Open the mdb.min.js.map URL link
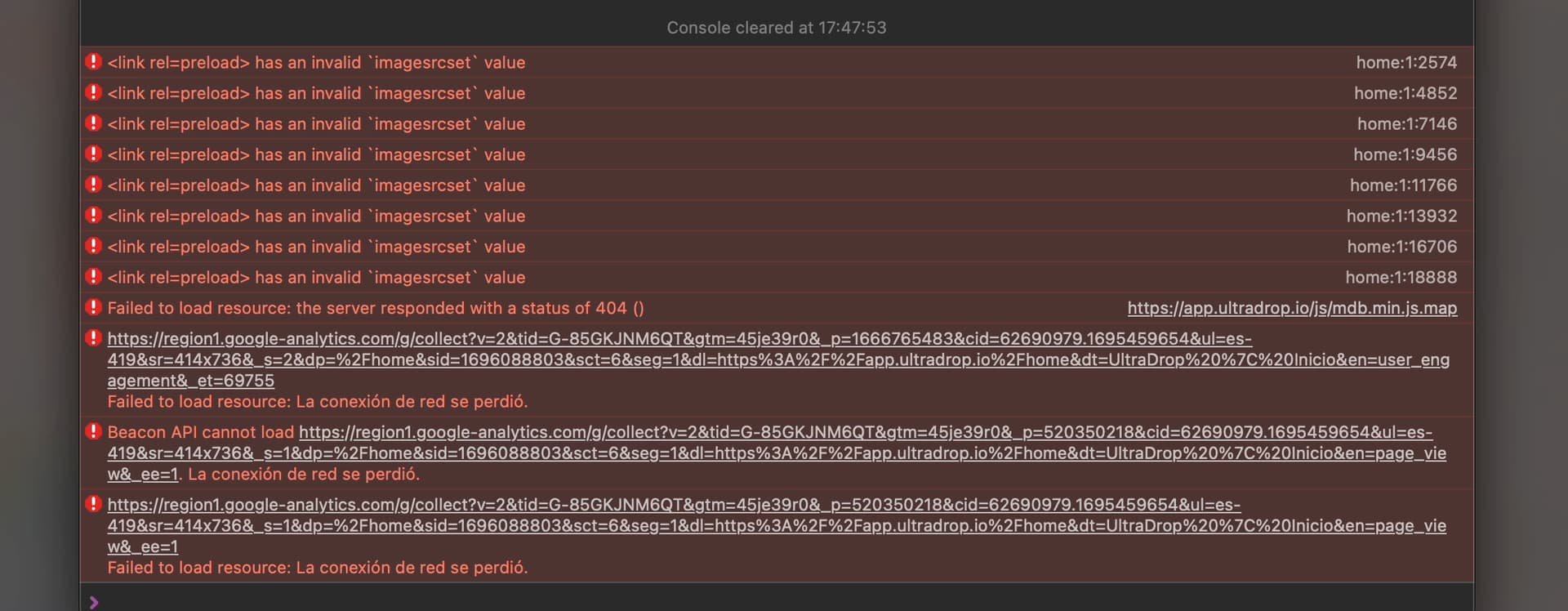The height and width of the screenshot is (611, 1568). (1292, 308)
